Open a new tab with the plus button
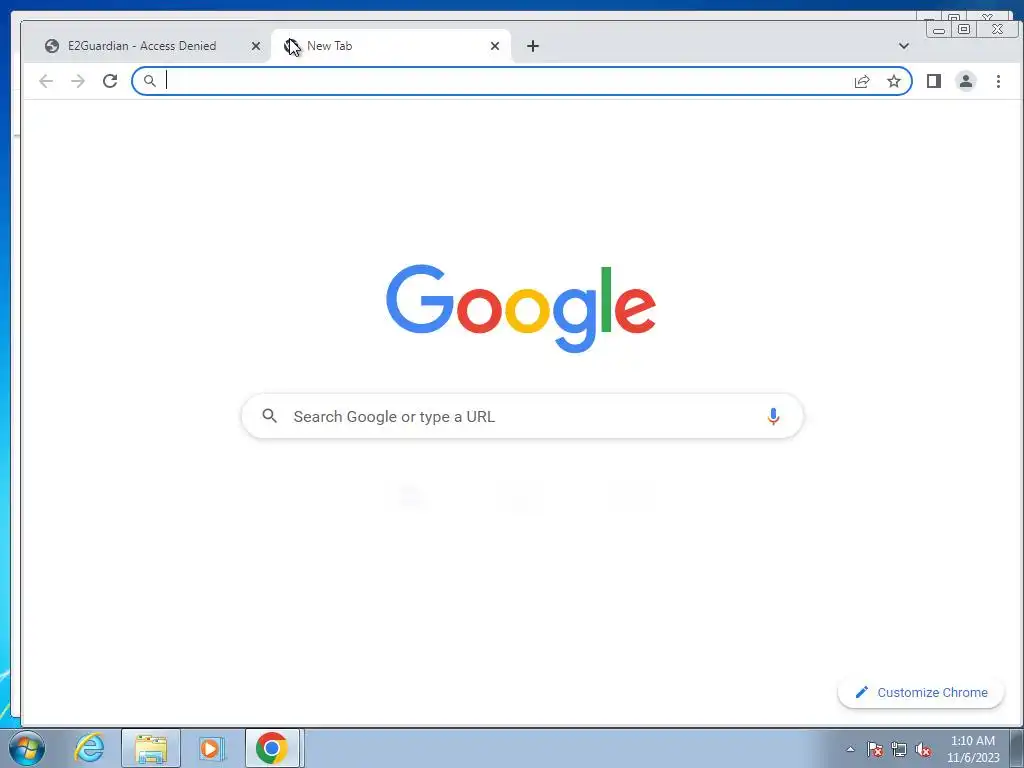This screenshot has height=768, width=1024. click(532, 46)
